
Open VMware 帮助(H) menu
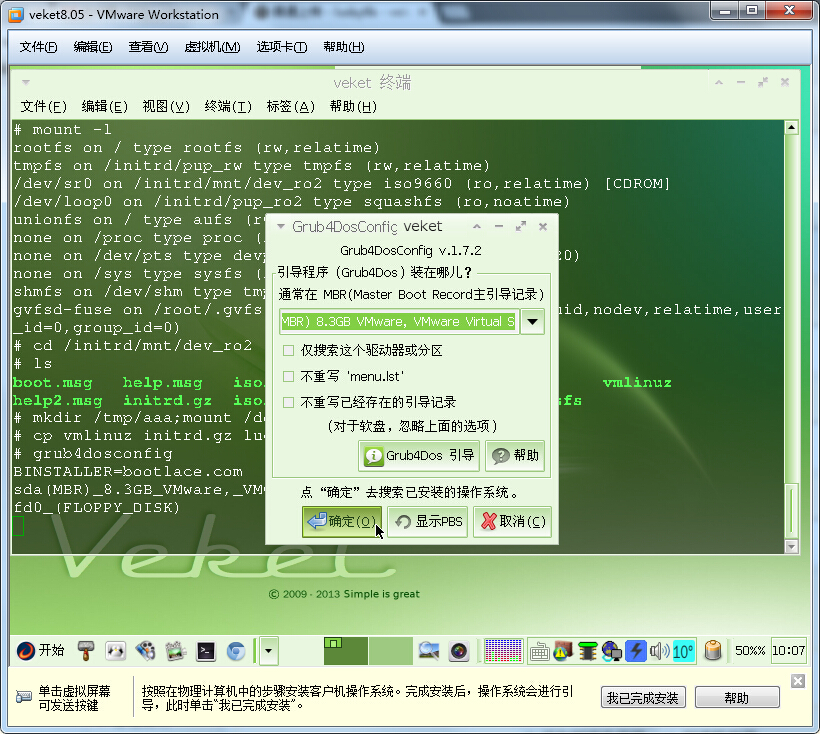(x=344, y=47)
